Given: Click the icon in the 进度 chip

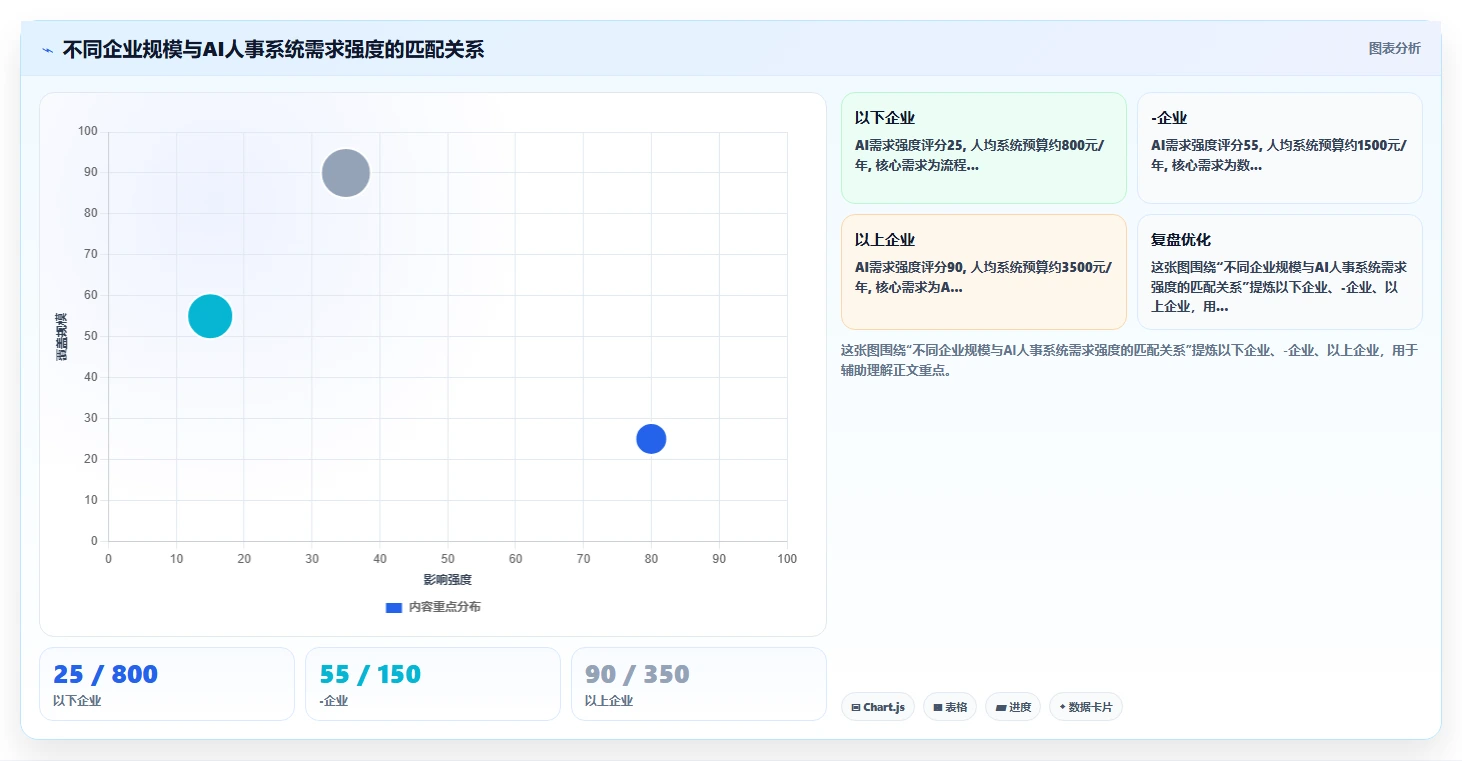Looking at the screenshot, I should click(x=1001, y=708).
